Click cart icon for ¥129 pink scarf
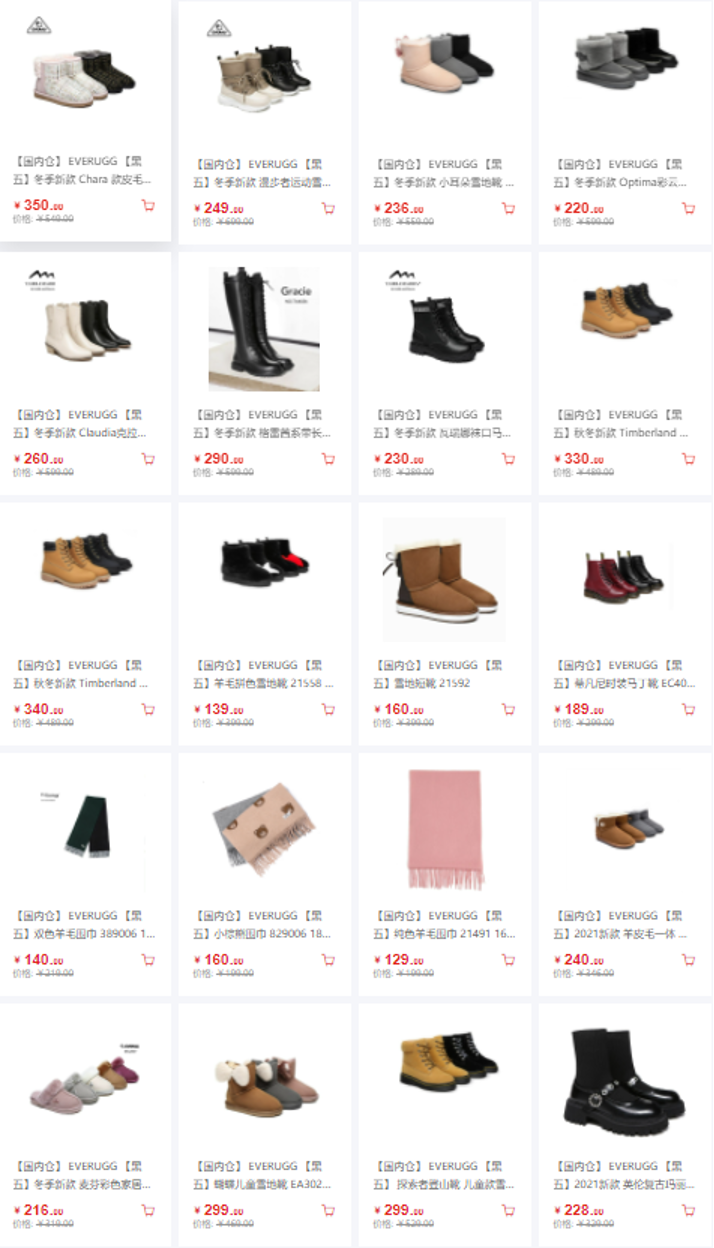 click(x=508, y=960)
